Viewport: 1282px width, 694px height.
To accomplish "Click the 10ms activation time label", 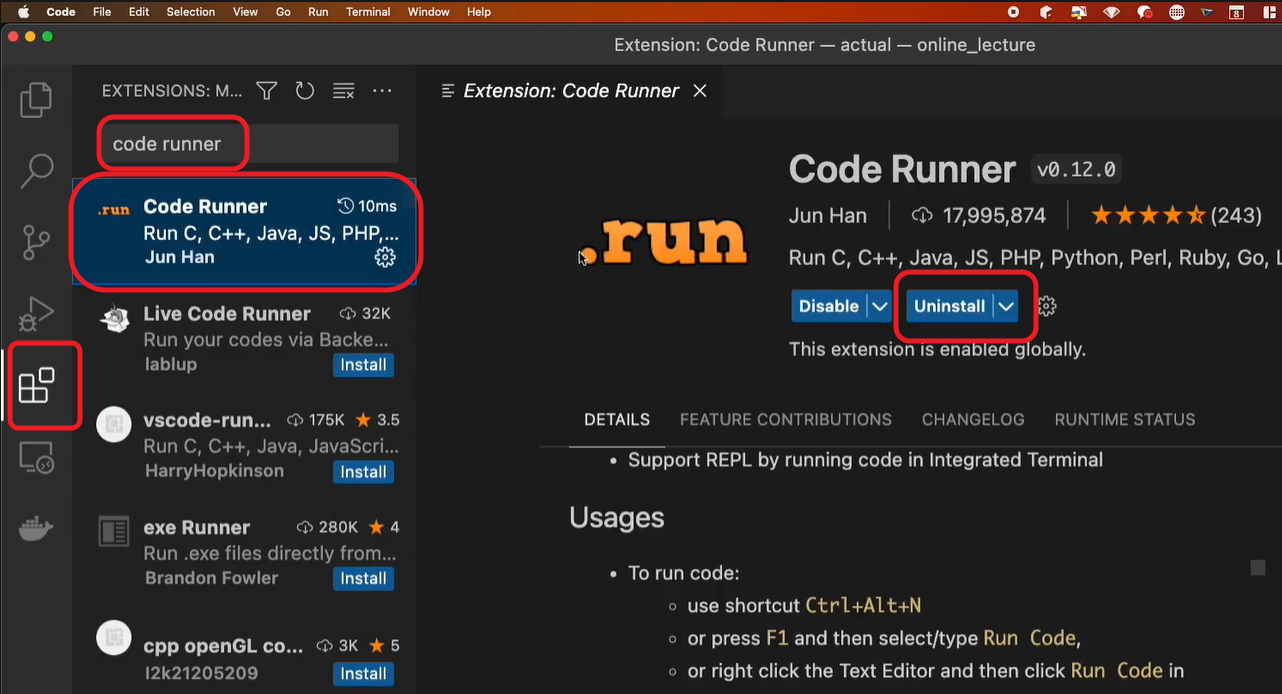I will [x=367, y=206].
